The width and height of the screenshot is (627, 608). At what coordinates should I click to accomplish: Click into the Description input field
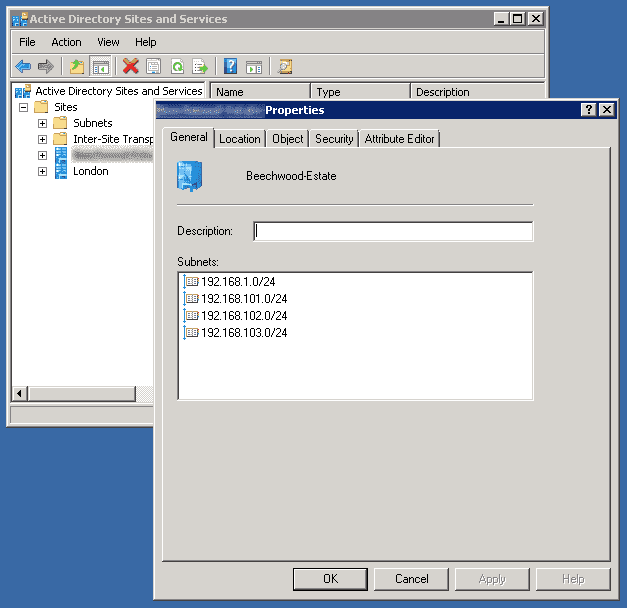[393, 231]
